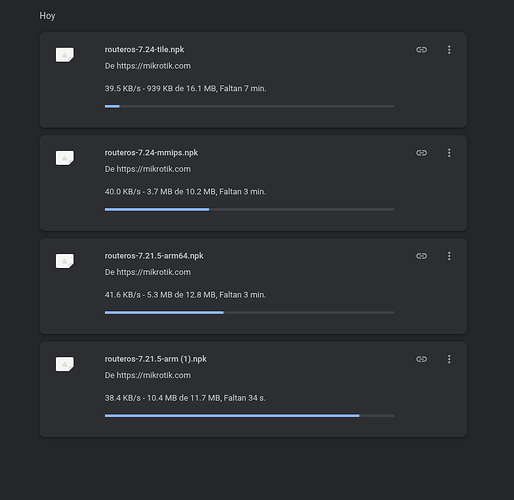Open more actions menu for routeros-7.24-tile.npk

449,50
